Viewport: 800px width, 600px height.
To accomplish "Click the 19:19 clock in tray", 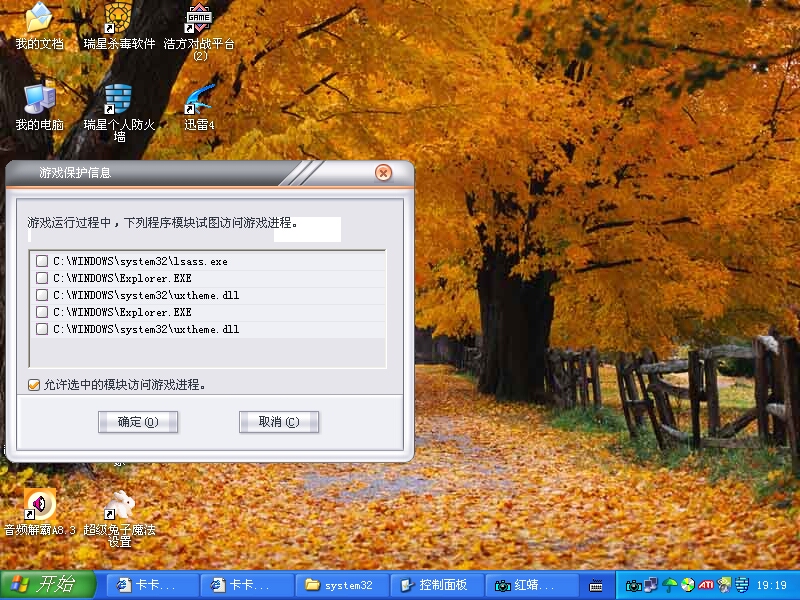I will [x=771, y=585].
